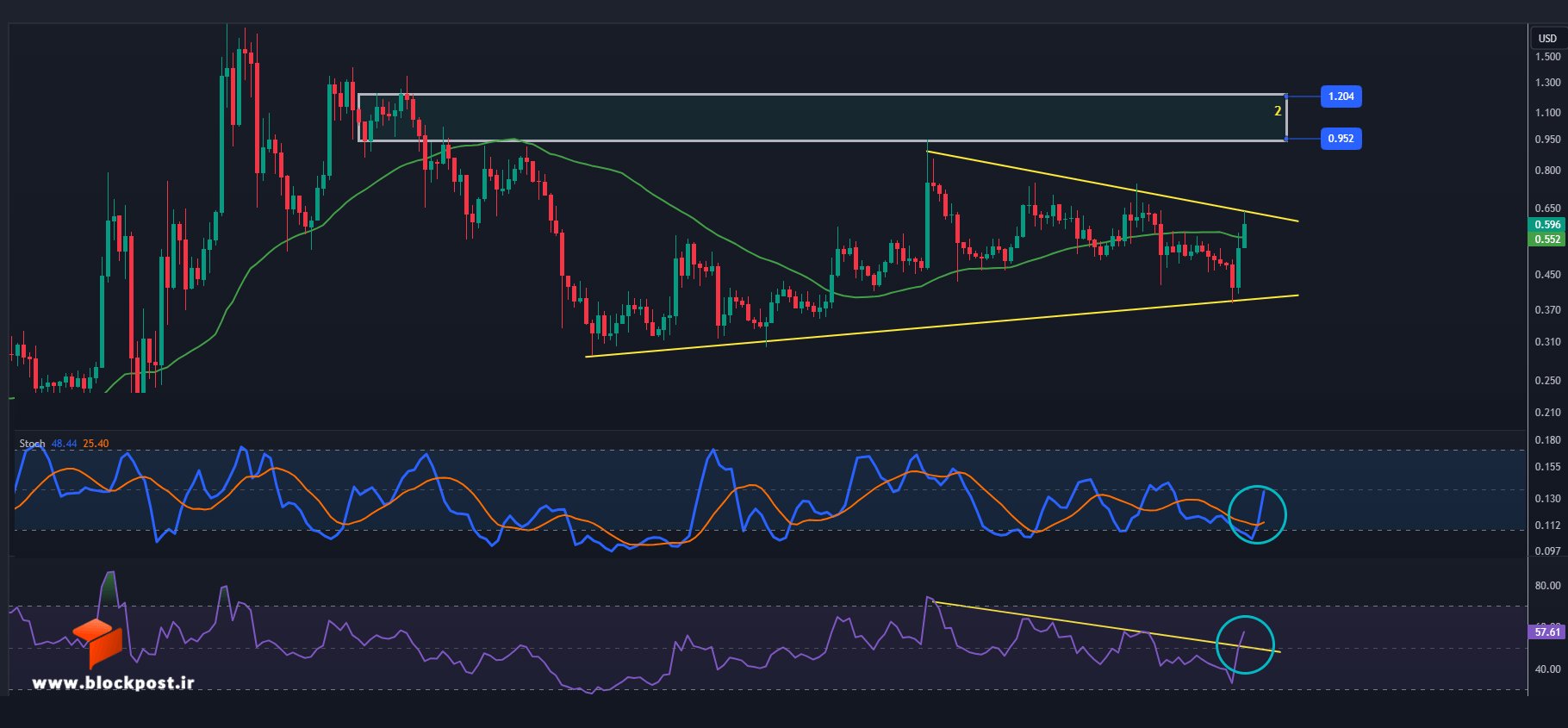Click the blue 1.204 price label

pos(1341,96)
